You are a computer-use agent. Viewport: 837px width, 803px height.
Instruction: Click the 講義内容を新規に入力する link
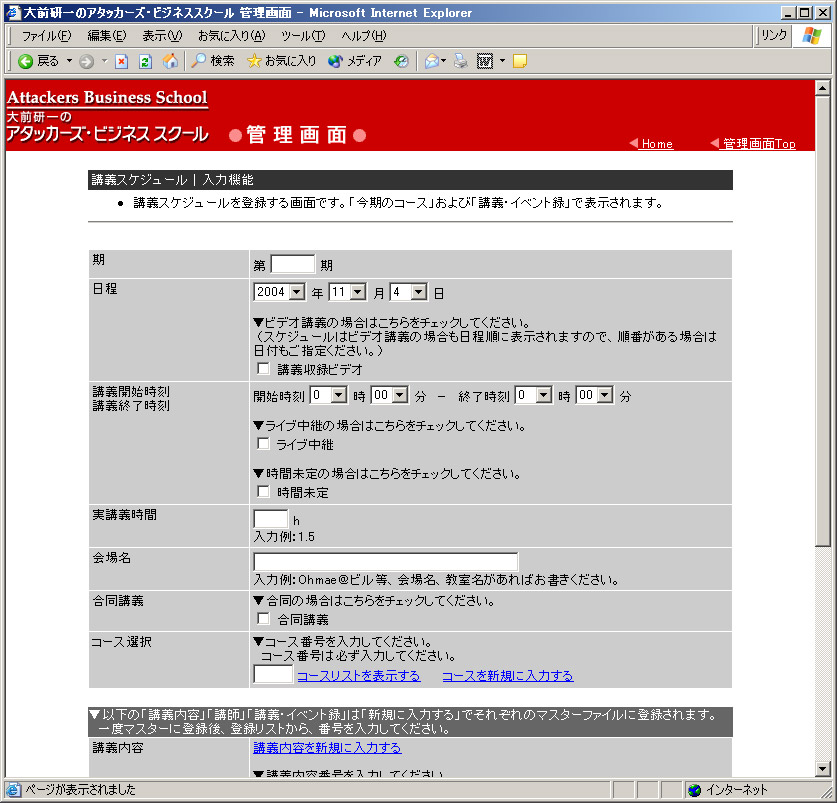tap(327, 748)
